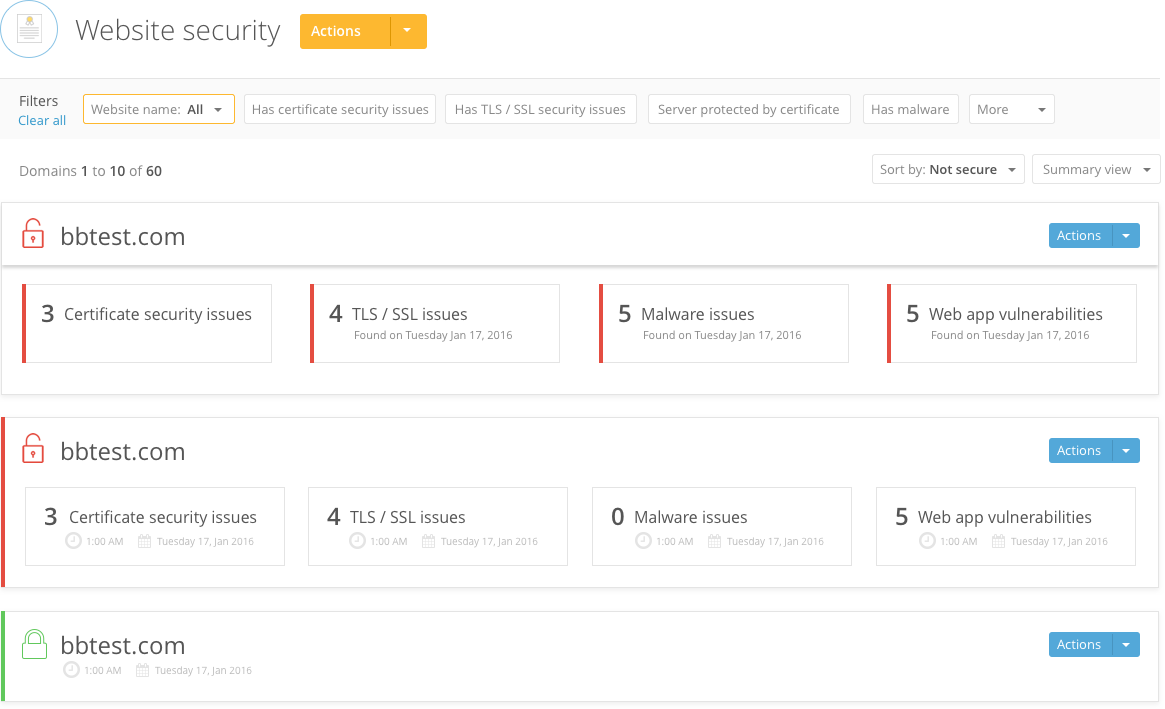Open the Summary view dropdown
Viewport: 1165px width, 709px height.
pos(1096,169)
